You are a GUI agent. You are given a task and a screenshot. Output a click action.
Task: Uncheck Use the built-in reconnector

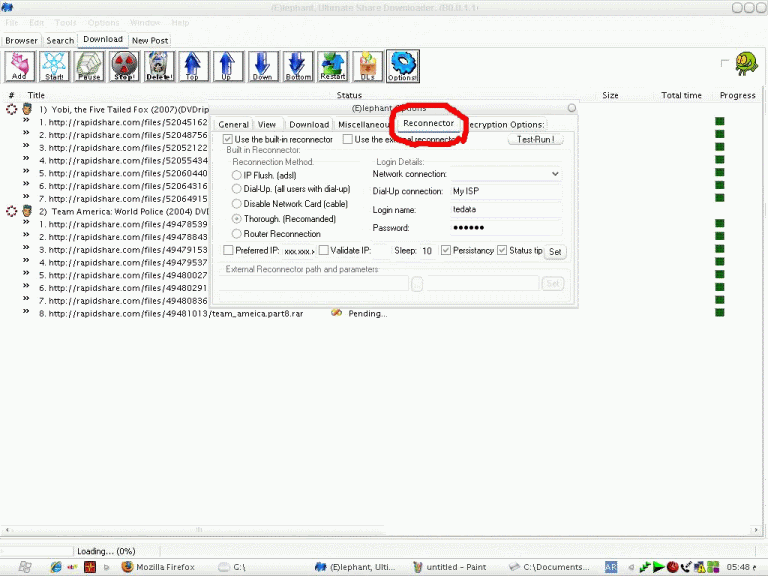(228, 140)
